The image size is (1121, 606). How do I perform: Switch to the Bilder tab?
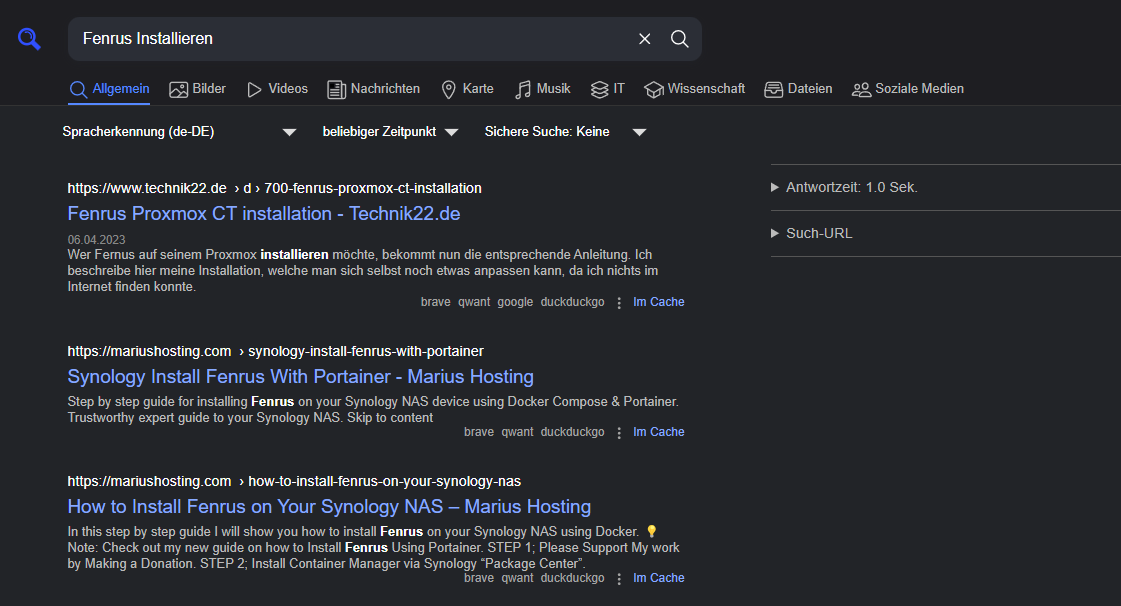pyautogui.click(x=197, y=89)
